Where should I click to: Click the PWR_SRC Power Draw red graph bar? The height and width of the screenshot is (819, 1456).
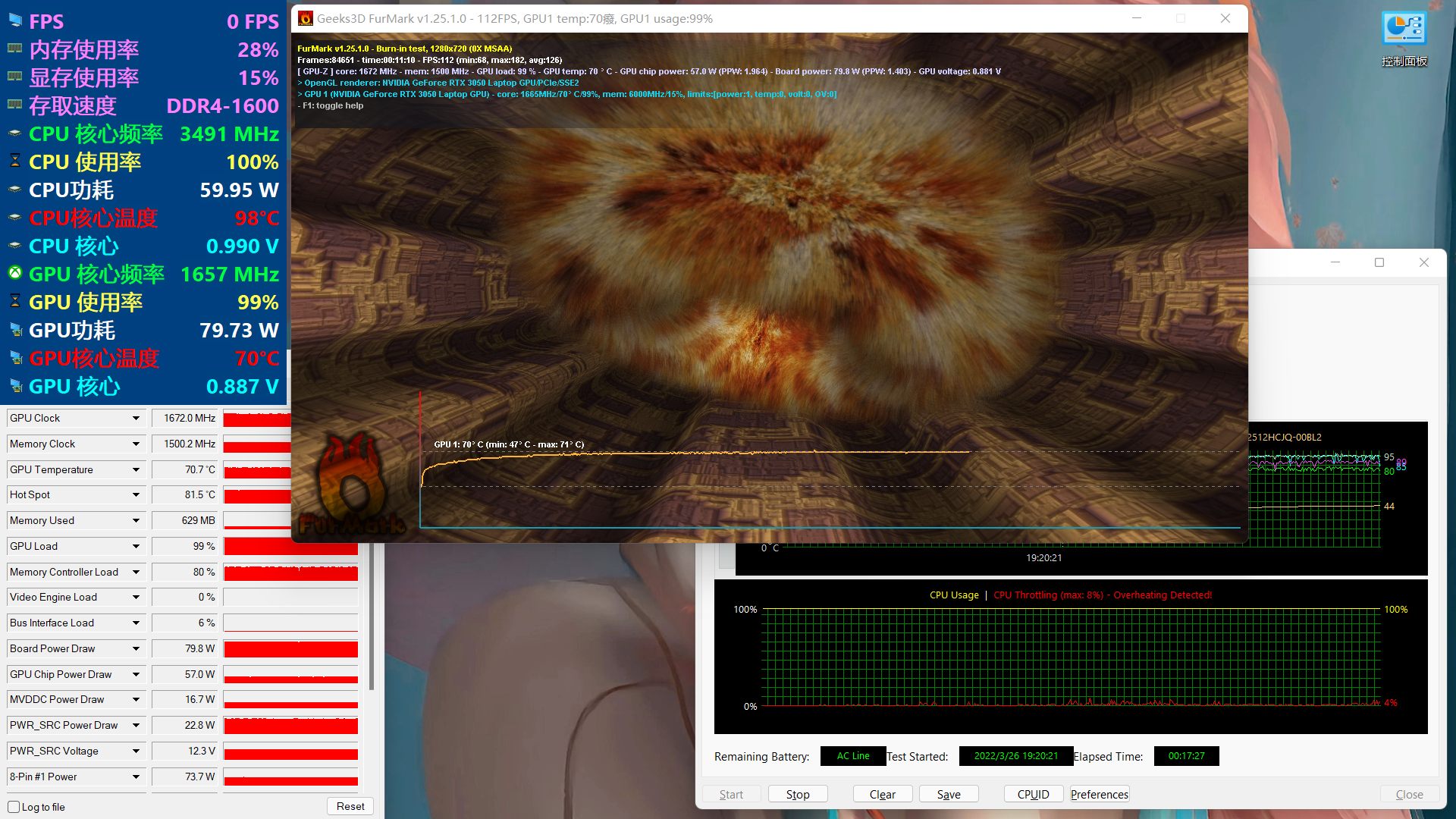point(290,726)
